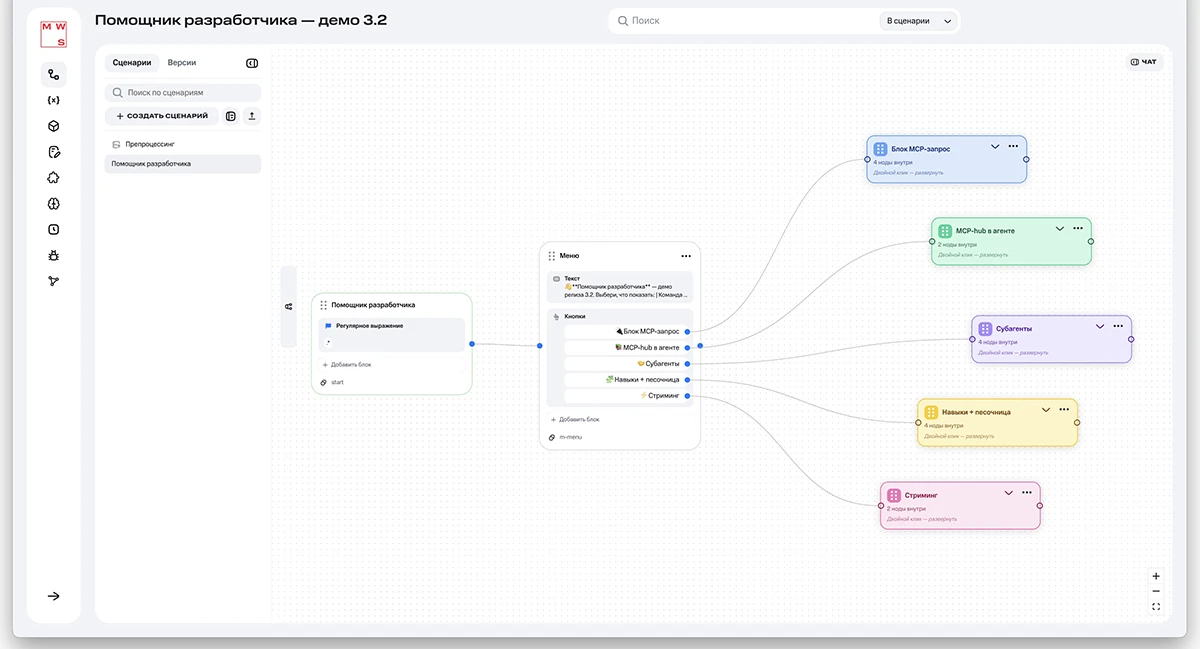This screenshot has height=649, width=1200.
Task: Expand the Стриминг block chevron
Action: pos(1008,492)
